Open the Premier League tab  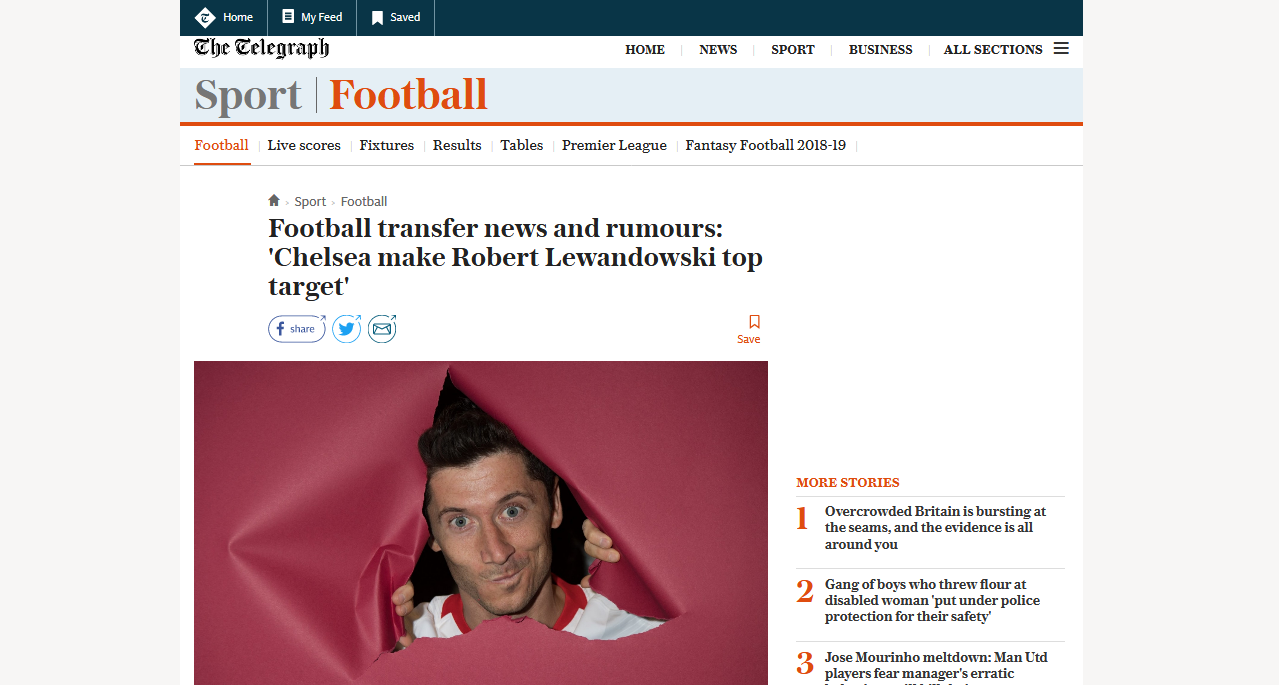click(614, 145)
